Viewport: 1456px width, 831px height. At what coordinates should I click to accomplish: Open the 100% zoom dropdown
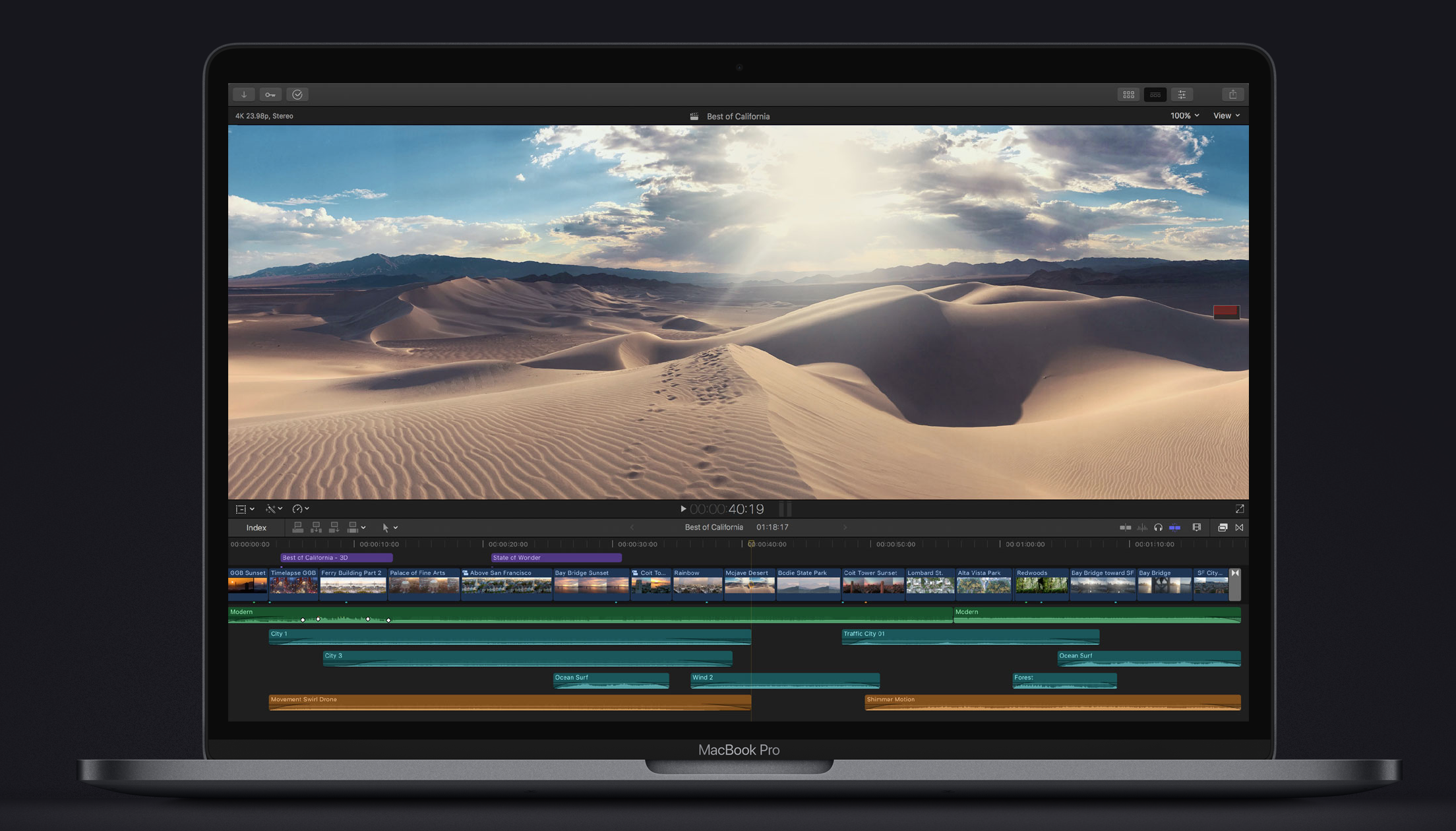coord(1184,115)
